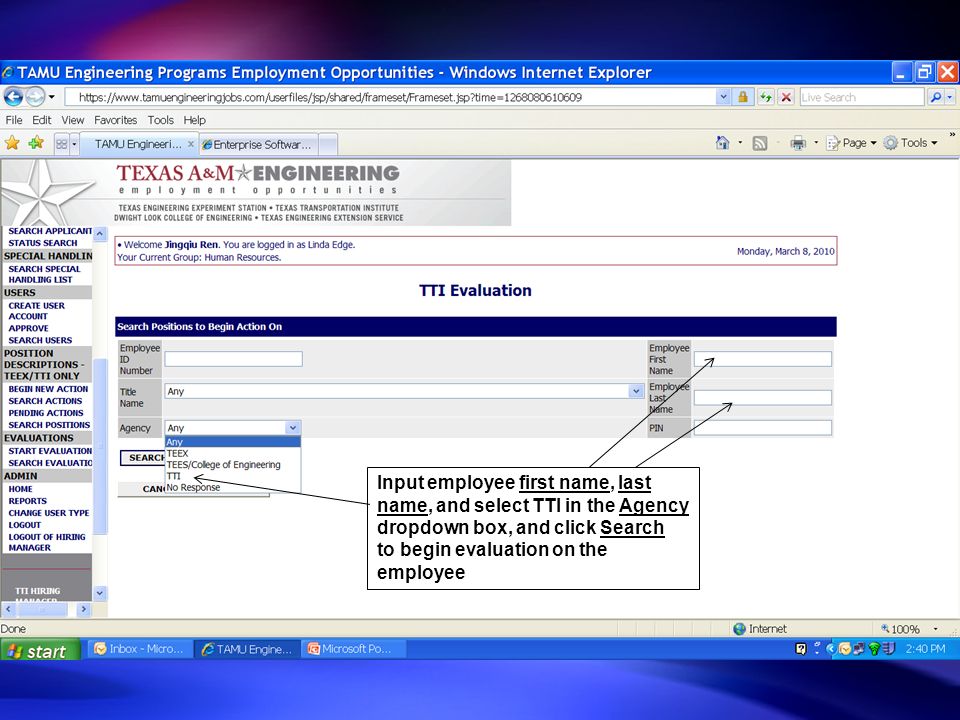This screenshot has height=720, width=960.
Task: Open the address bar history dropdown arrow
Action: [723, 97]
